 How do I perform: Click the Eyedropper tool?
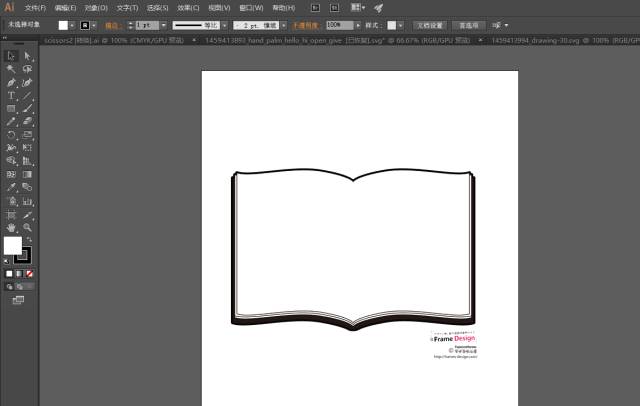[x=11, y=187]
